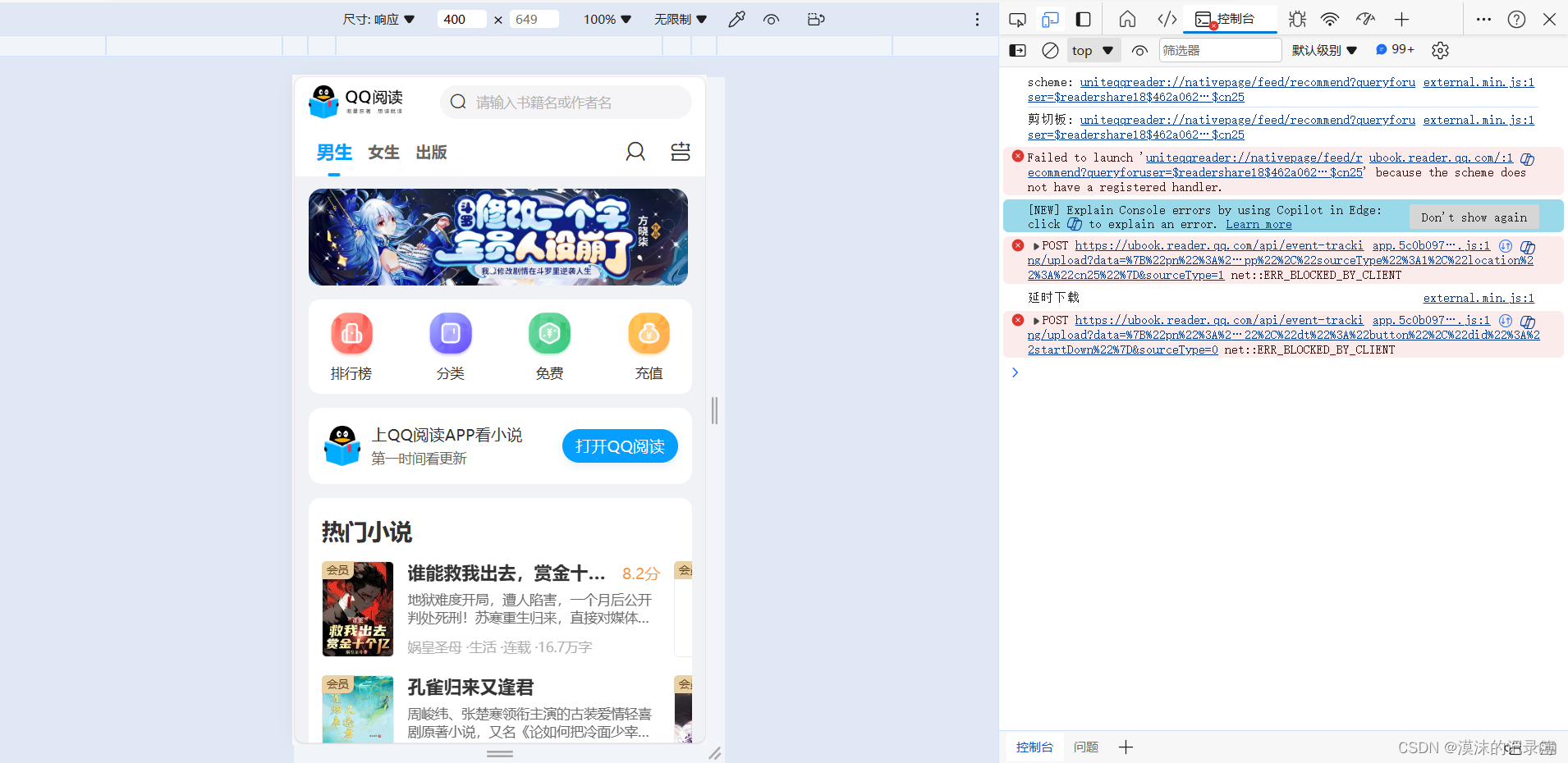1568x763 pixels.
Task: Open the user profile icon
Action: pyautogui.click(x=635, y=152)
